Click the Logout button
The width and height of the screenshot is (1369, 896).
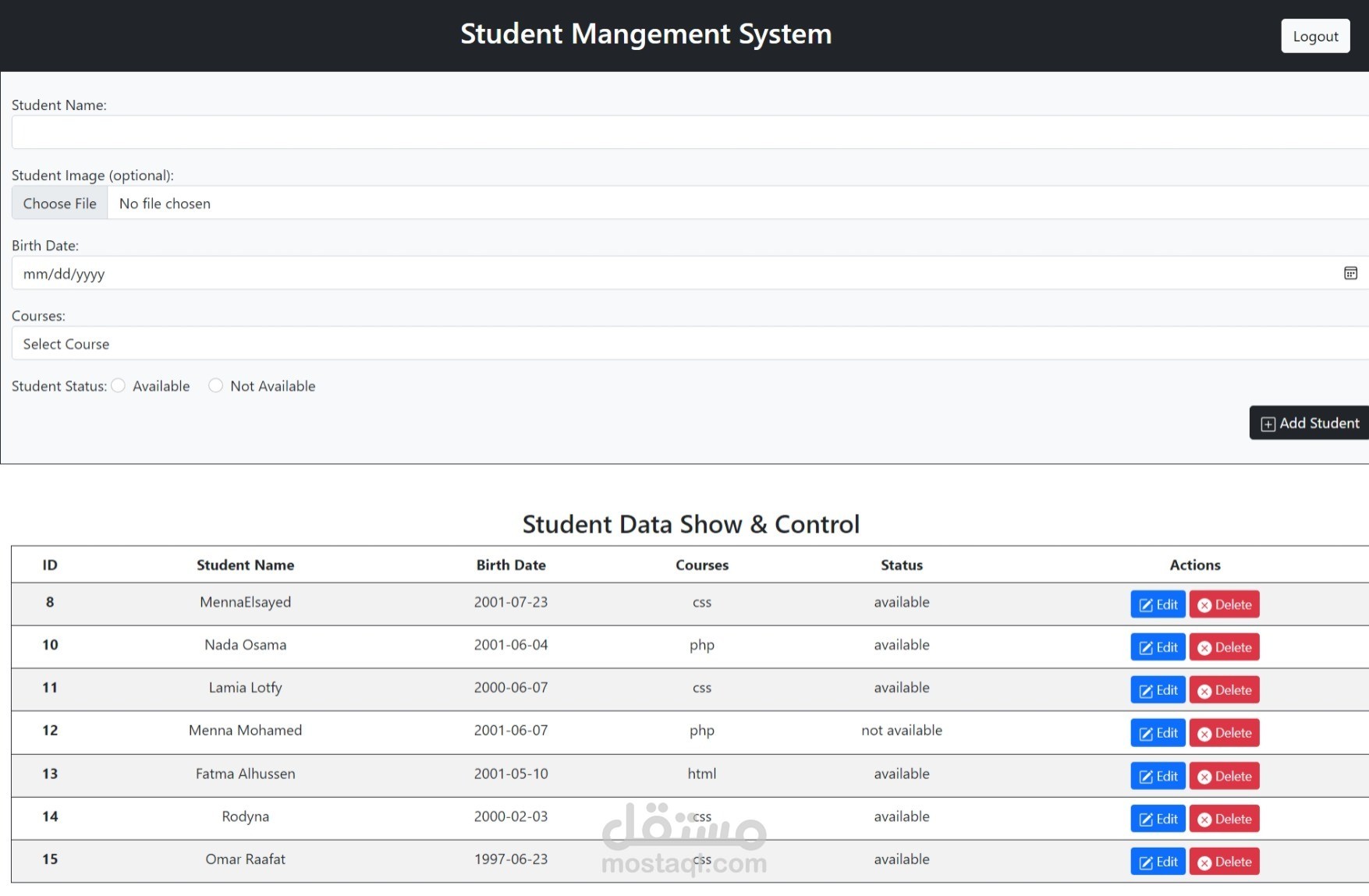1315,35
